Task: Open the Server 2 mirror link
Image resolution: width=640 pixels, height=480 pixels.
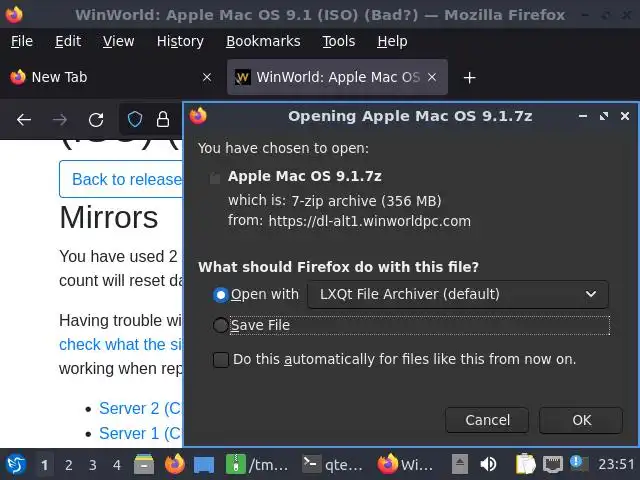Action: tap(141, 409)
